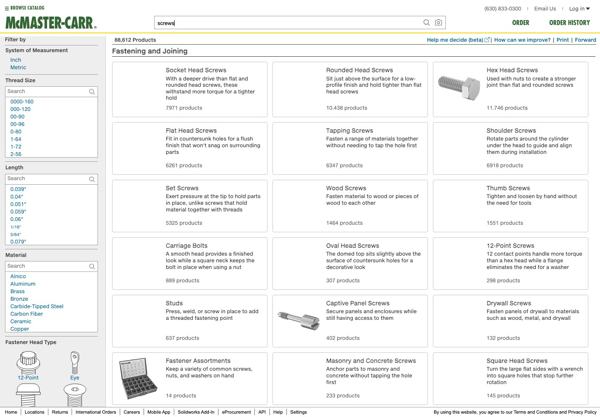Select Carbide-Tipped Steel material filter
This screenshot has width=600, height=417.
[x=37, y=306]
